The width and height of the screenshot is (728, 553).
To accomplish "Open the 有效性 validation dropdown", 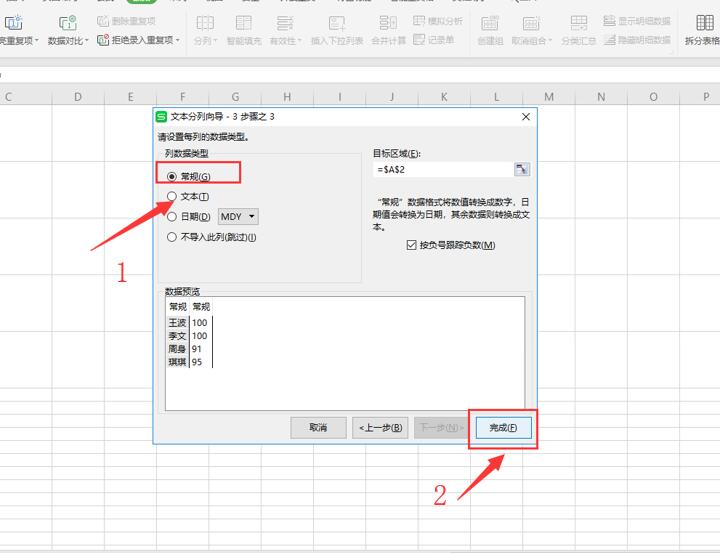I will tap(299, 41).
